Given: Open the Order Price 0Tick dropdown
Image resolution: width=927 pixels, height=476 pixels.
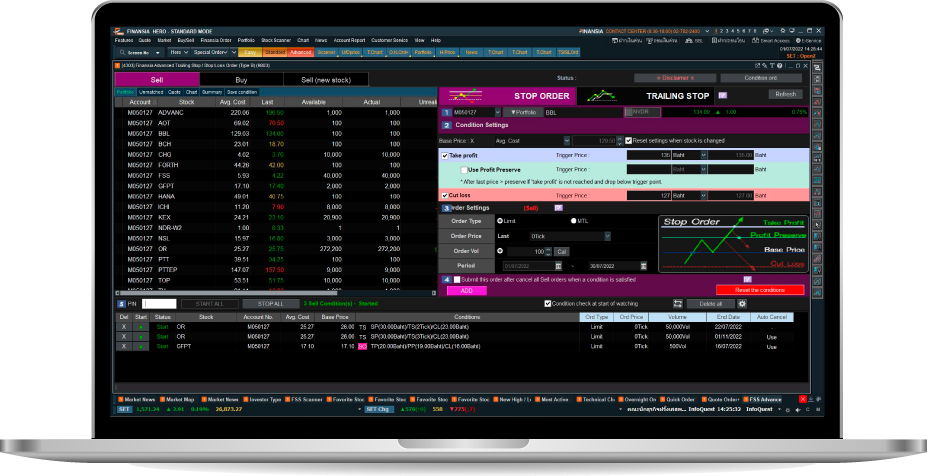Looking at the screenshot, I should pyautogui.click(x=607, y=236).
